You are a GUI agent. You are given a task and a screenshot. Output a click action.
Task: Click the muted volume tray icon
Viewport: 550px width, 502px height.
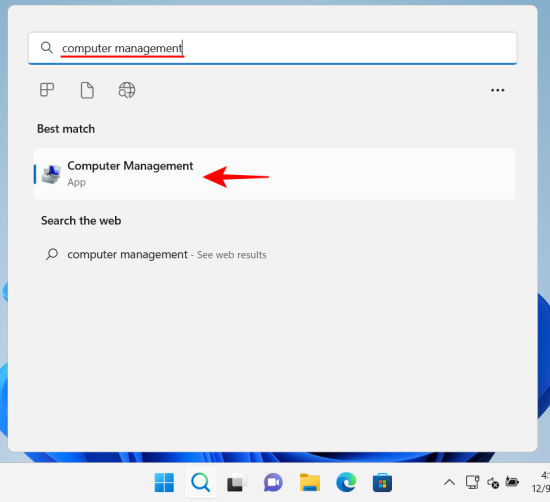pyautogui.click(x=493, y=483)
